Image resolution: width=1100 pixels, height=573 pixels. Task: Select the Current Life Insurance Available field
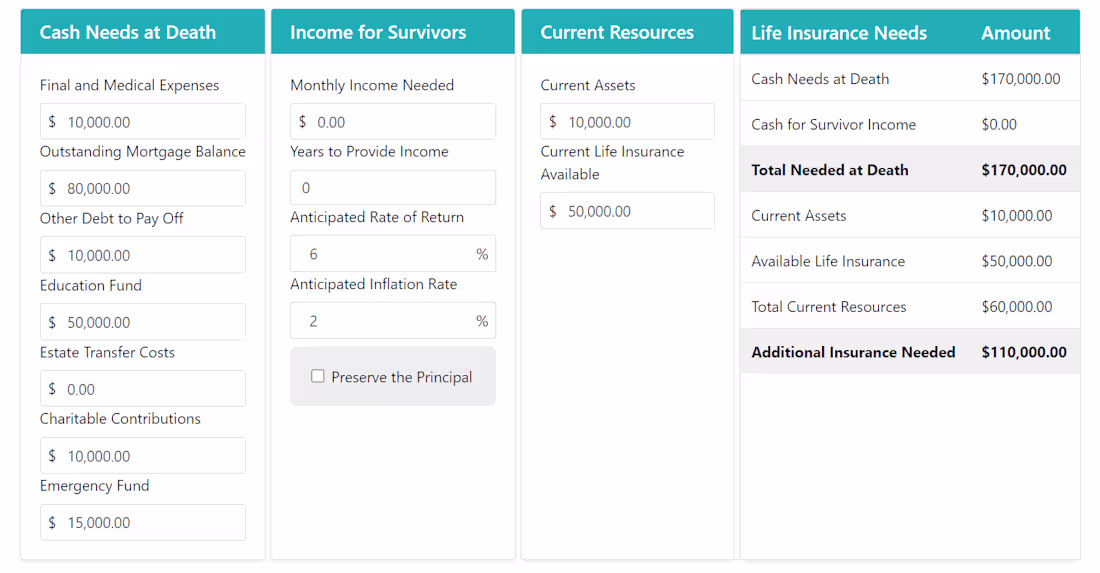[627, 210]
